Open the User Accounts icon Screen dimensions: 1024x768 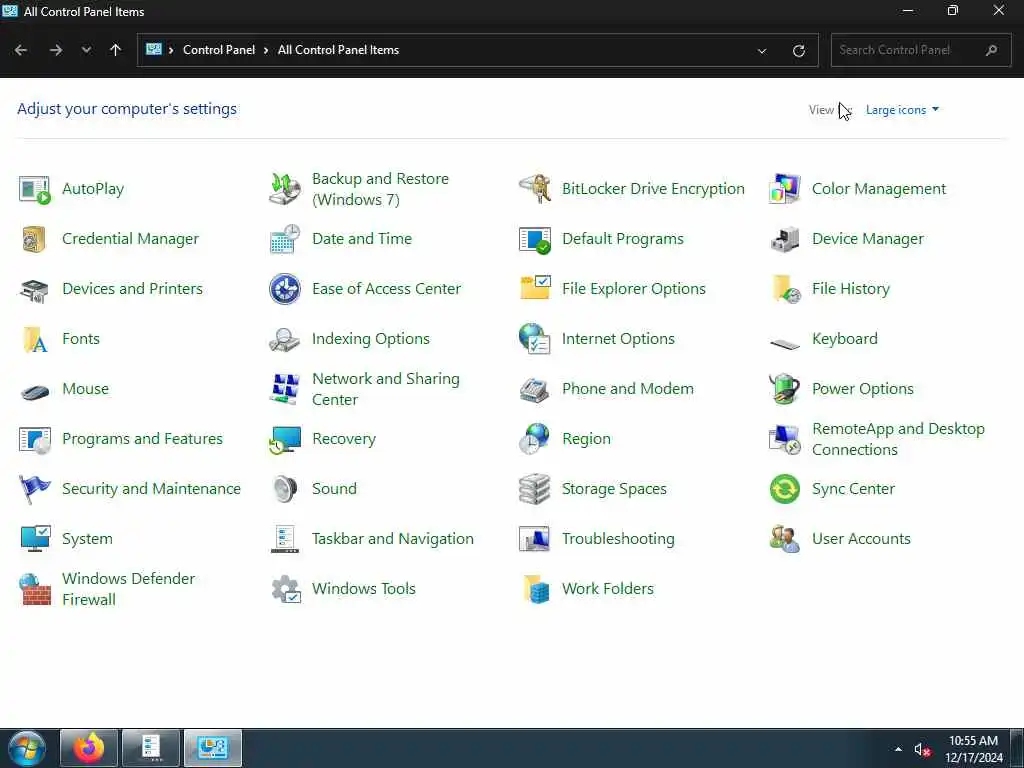coord(784,539)
